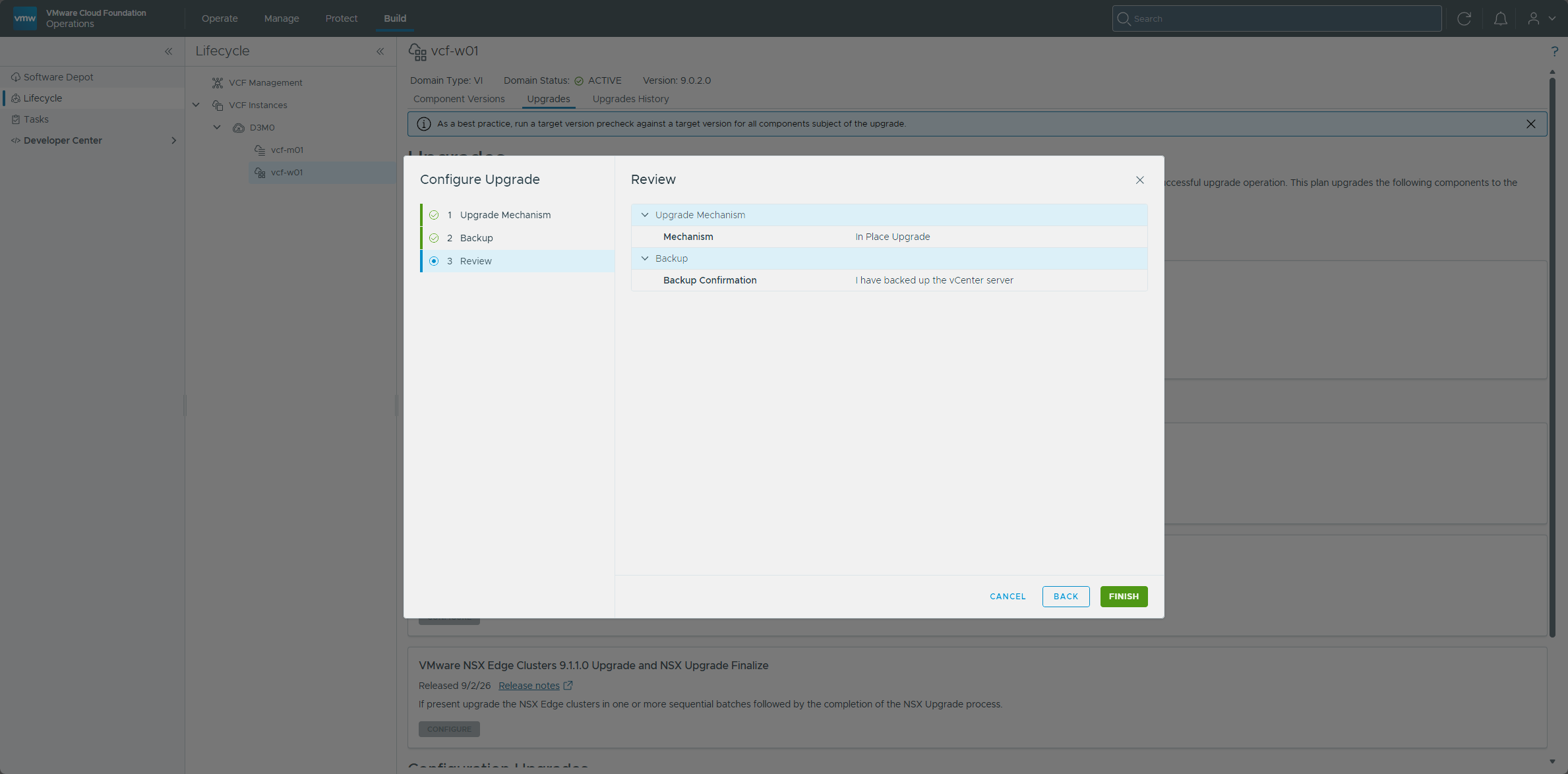Viewport: 1568px width, 774px height.
Task: Click the VCF Management icon
Action: [x=218, y=82]
